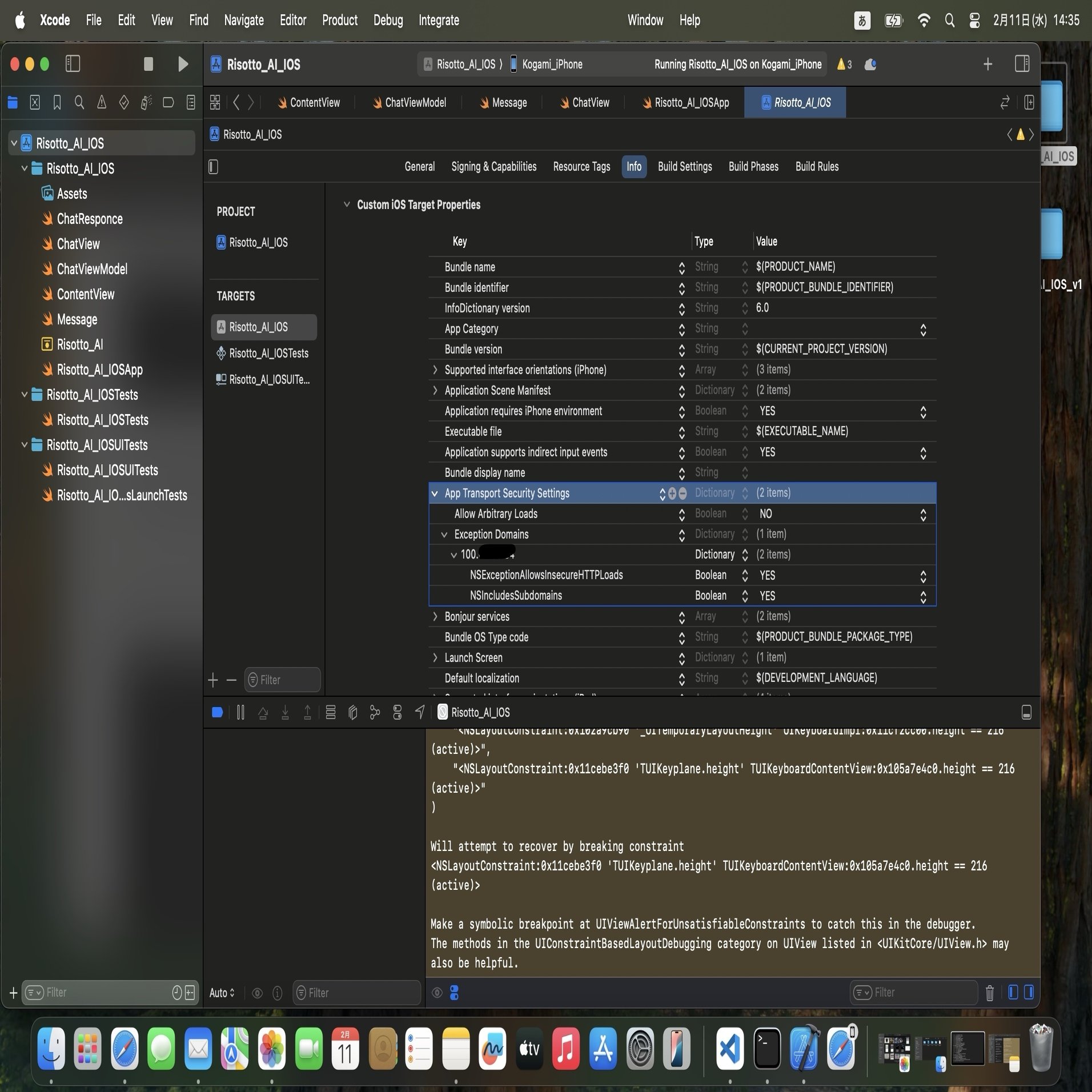1092x1092 pixels.
Task: Open the Test navigator diamond icon
Action: 124,103
